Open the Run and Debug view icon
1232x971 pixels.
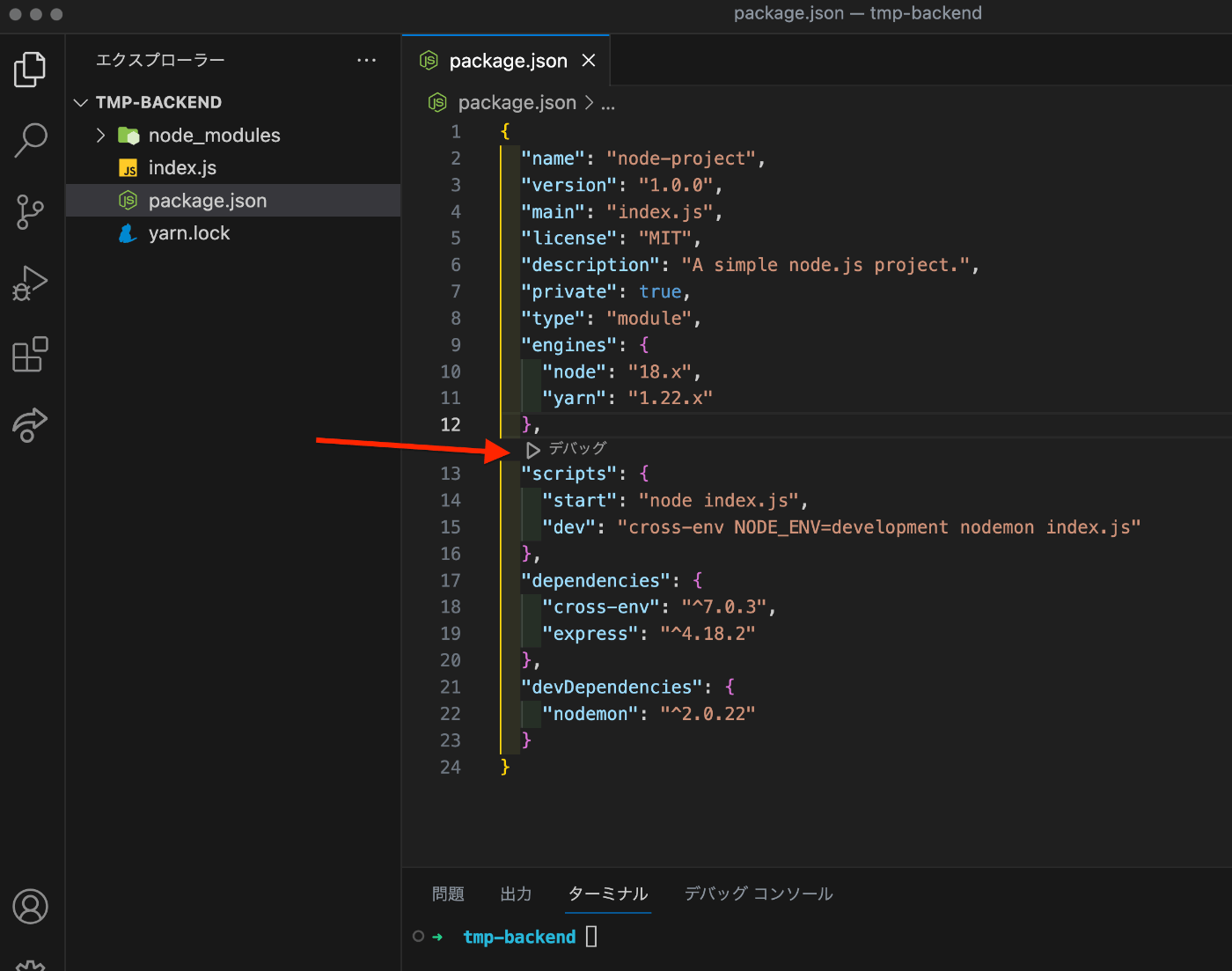[30, 283]
